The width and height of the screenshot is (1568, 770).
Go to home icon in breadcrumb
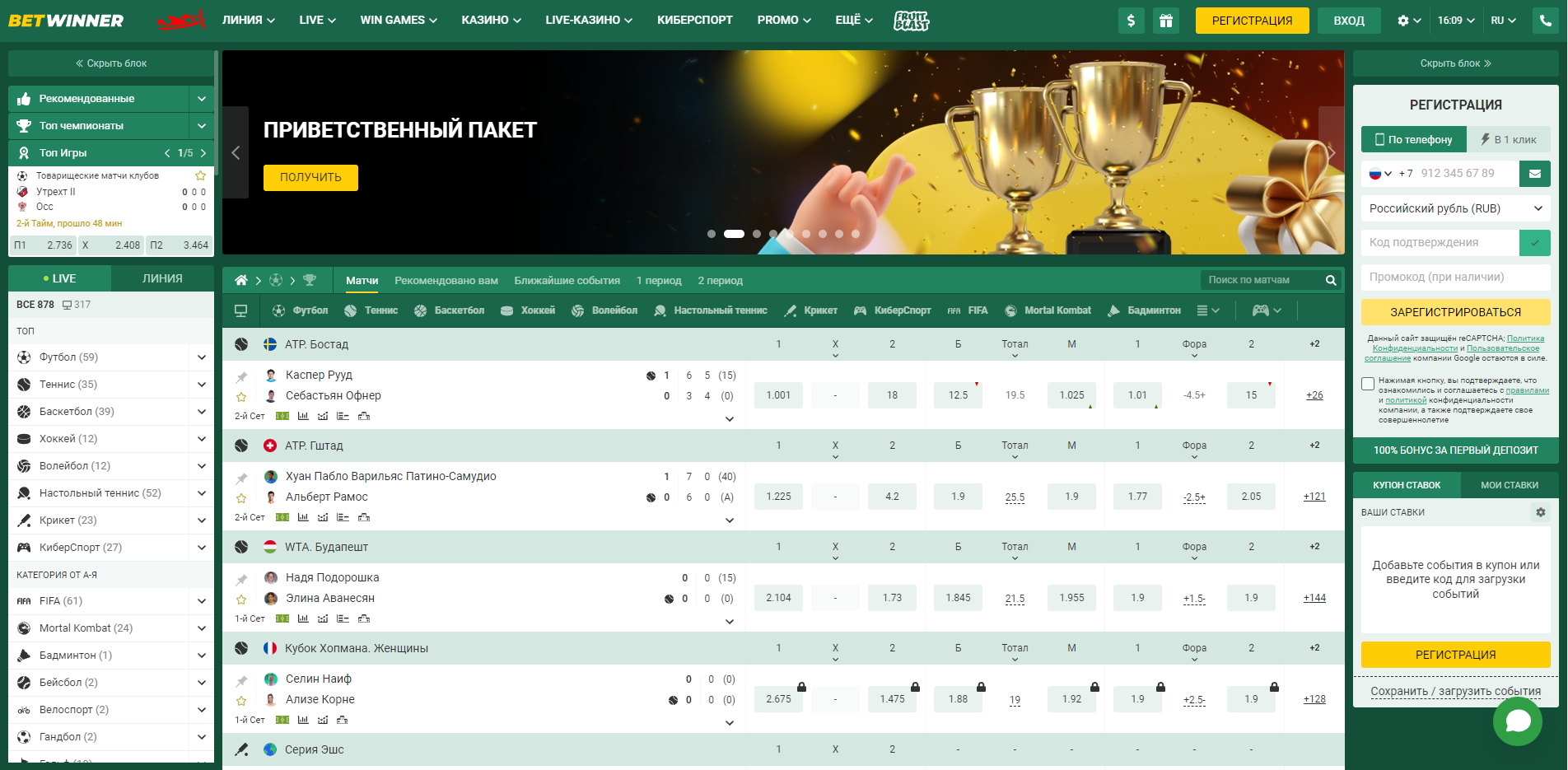240,280
